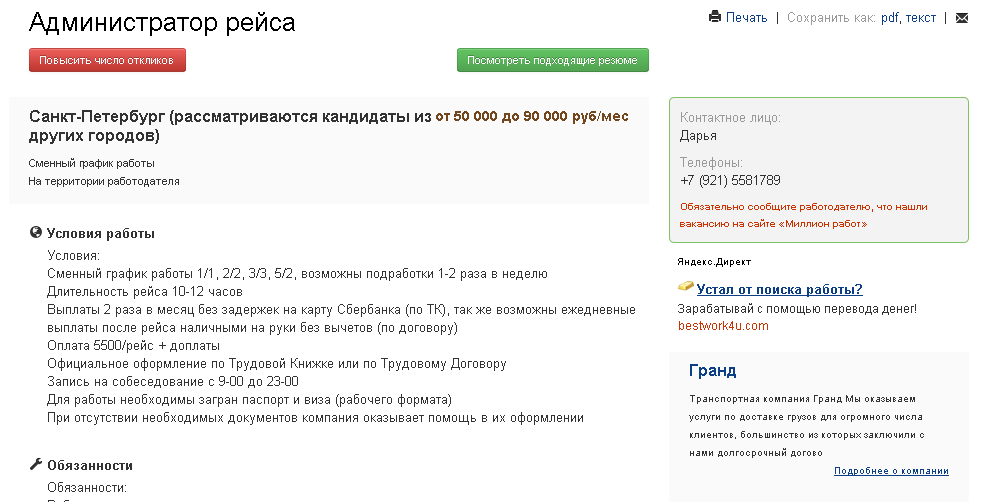Viewport: 1004px width, 502px height.
Task: Click the globe icon beside Условия работы
Action: pos(36,232)
